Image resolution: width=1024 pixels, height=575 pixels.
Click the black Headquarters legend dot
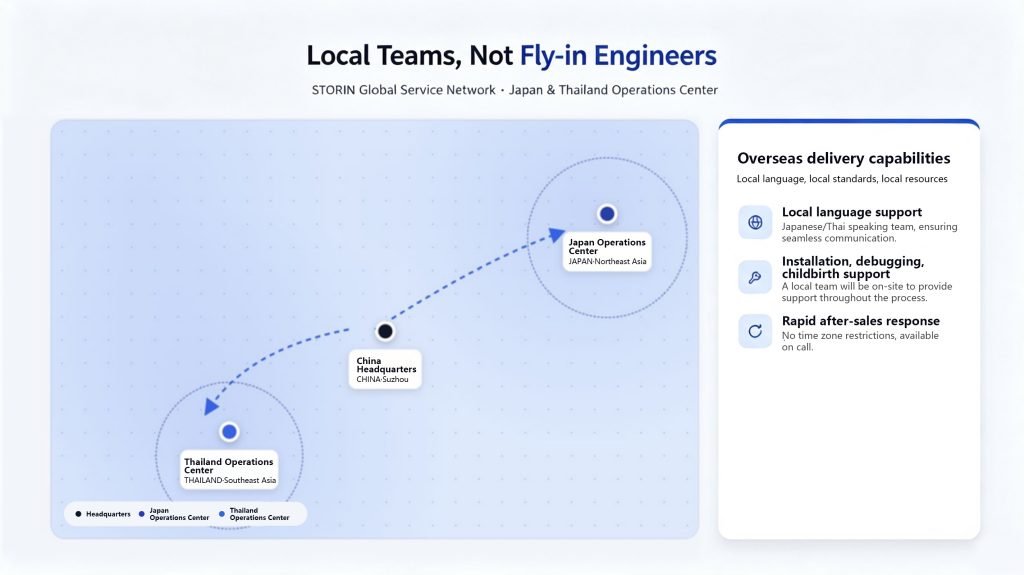[x=78, y=514]
